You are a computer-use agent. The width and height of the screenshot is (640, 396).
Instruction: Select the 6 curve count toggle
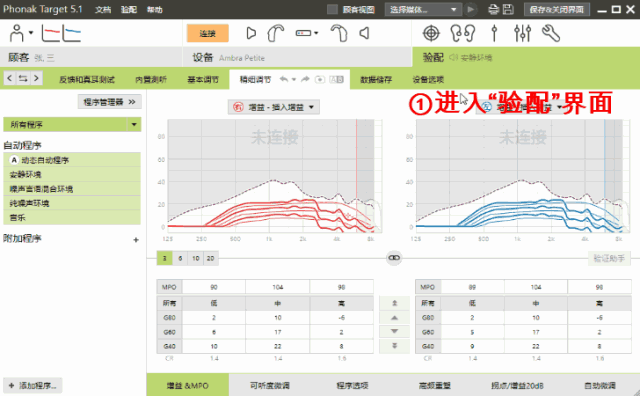[180, 258]
